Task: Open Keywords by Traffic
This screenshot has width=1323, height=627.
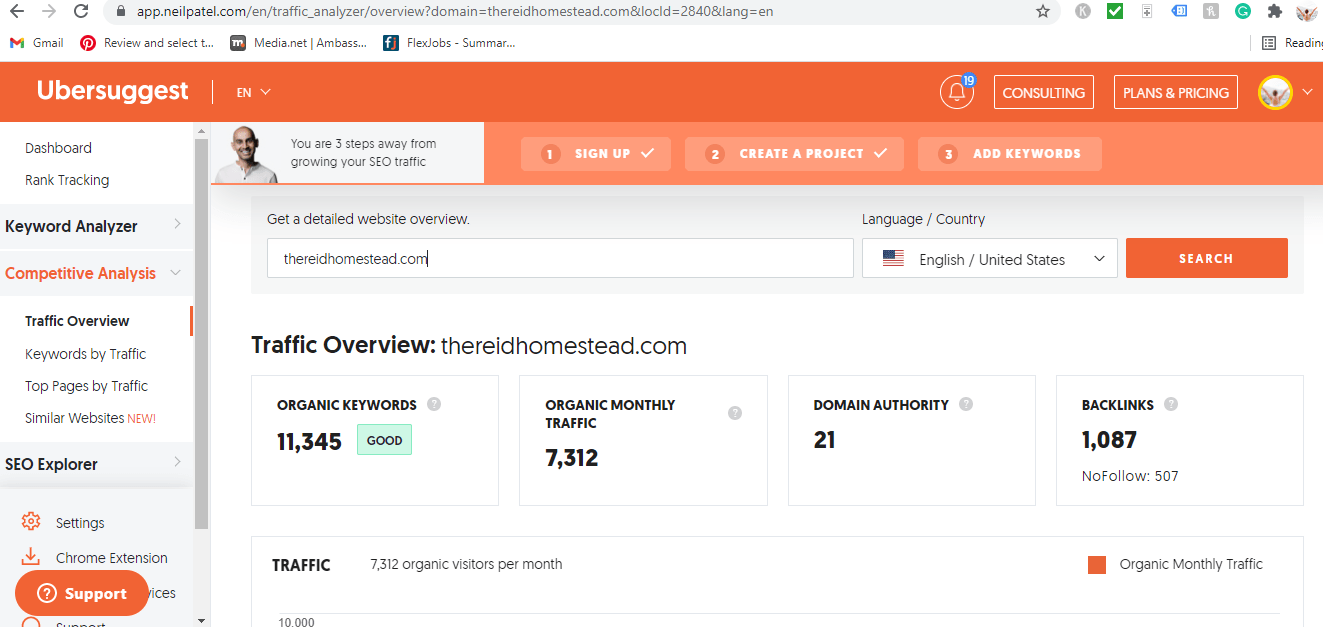Action: 85,354
